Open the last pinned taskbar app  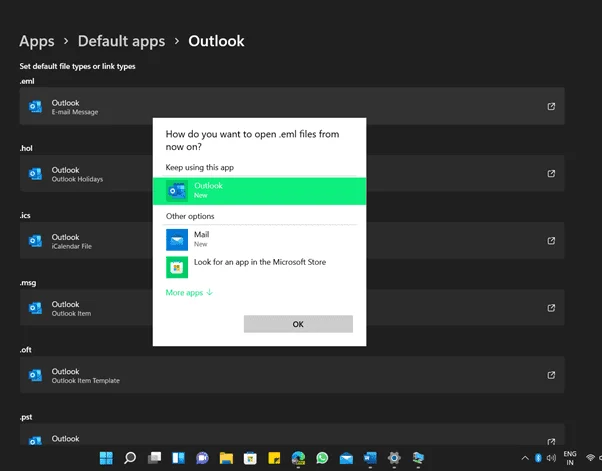[x=418, y=458]
